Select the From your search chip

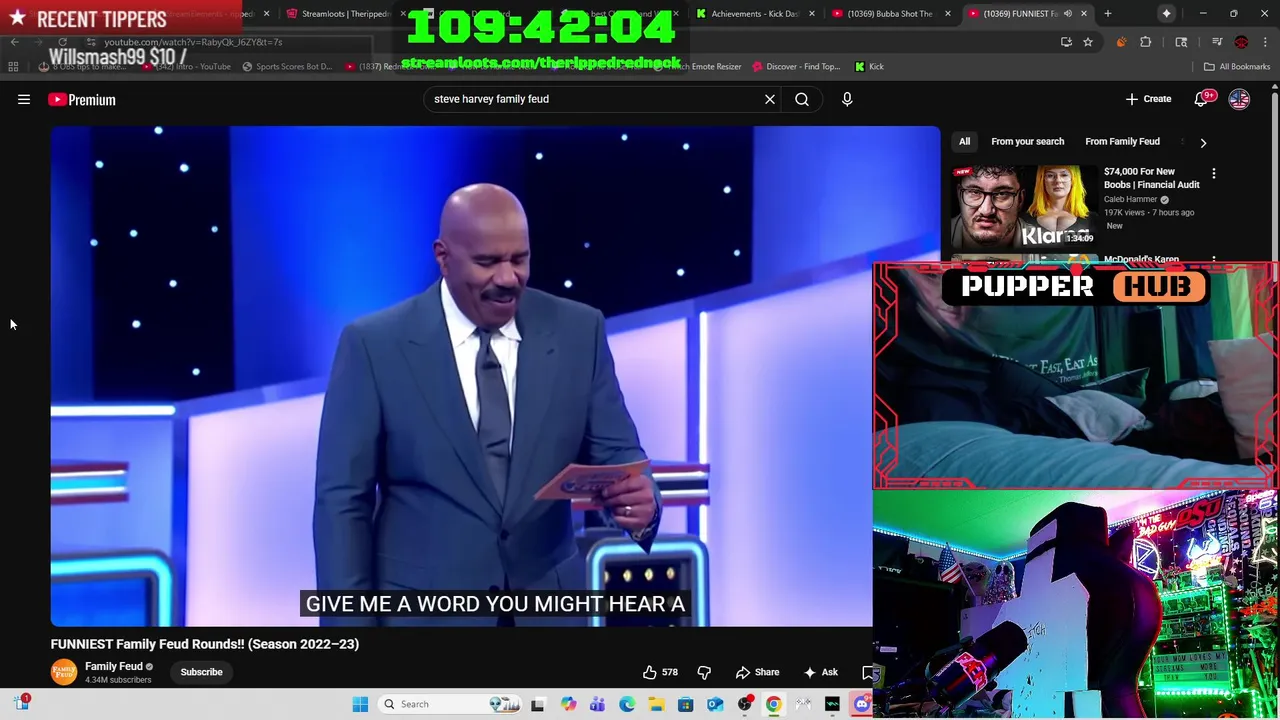(x=1027, y=142)
